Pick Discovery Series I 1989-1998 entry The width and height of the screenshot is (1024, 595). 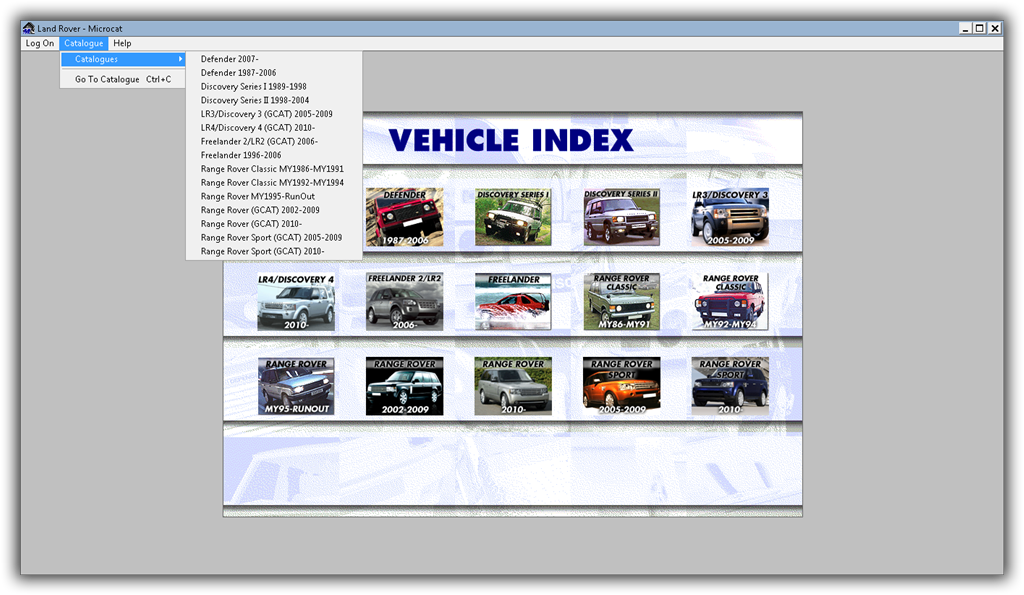(x=274, y=86)
